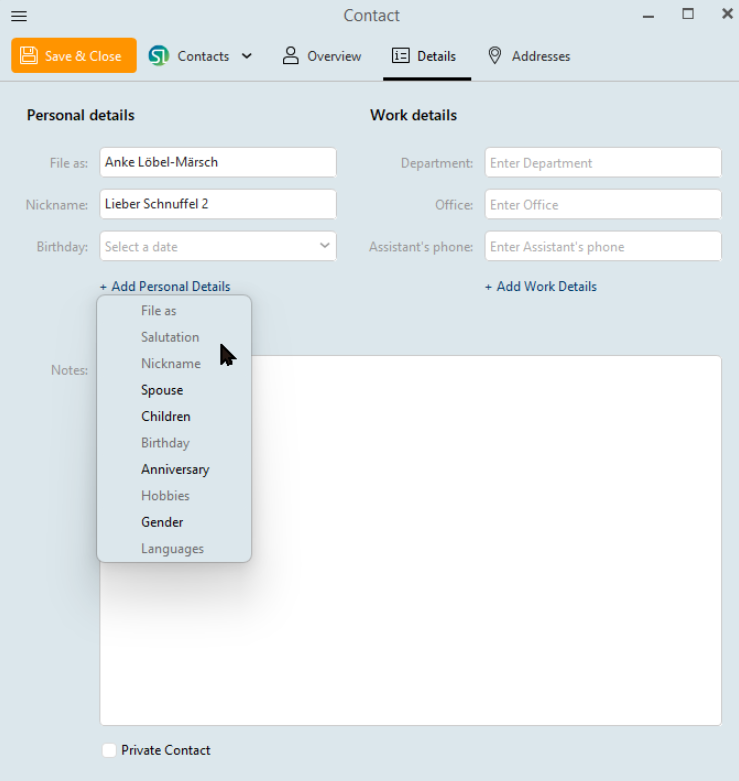Choose Anniversary in the personal details menu
The image size is (739, 781).
(175, 469)
